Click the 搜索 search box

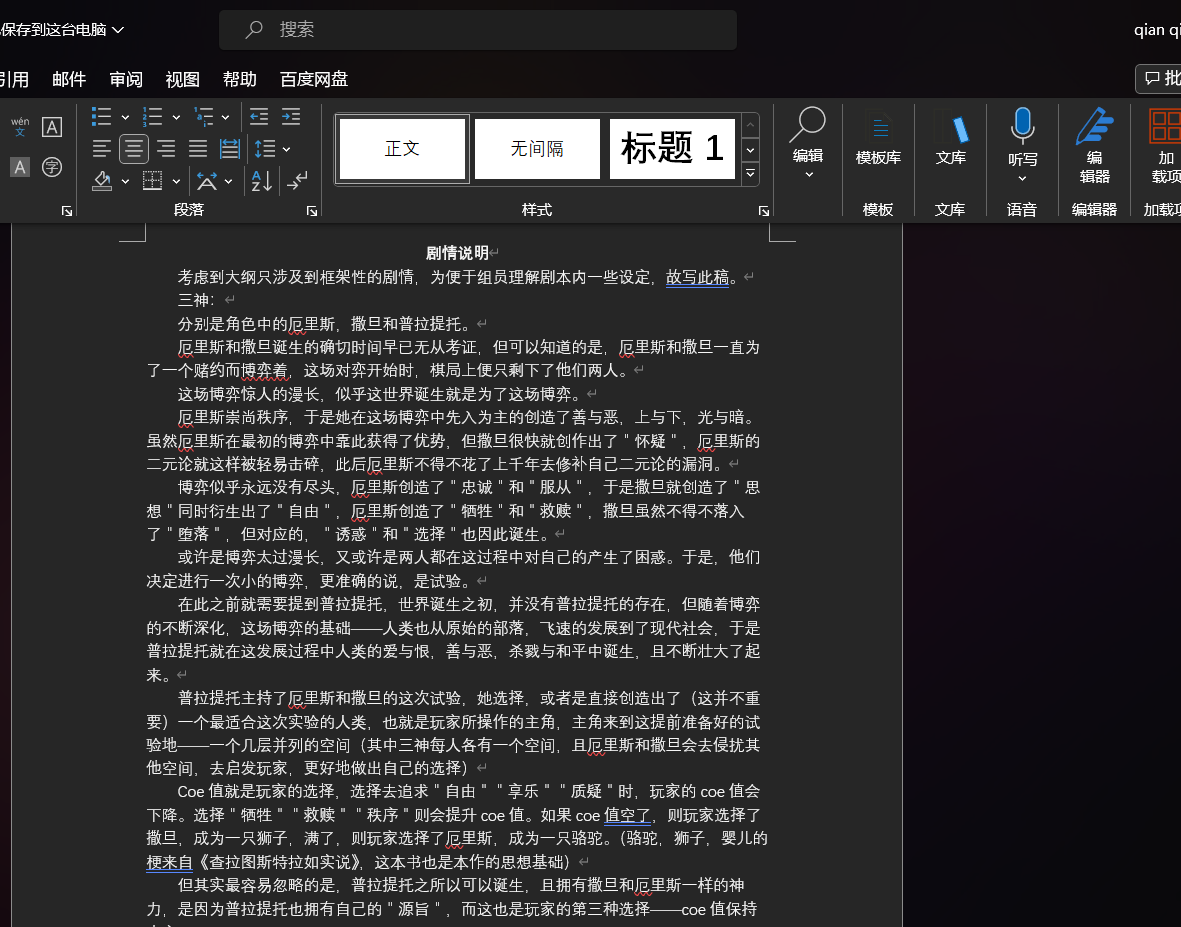[x=478, y=29]
